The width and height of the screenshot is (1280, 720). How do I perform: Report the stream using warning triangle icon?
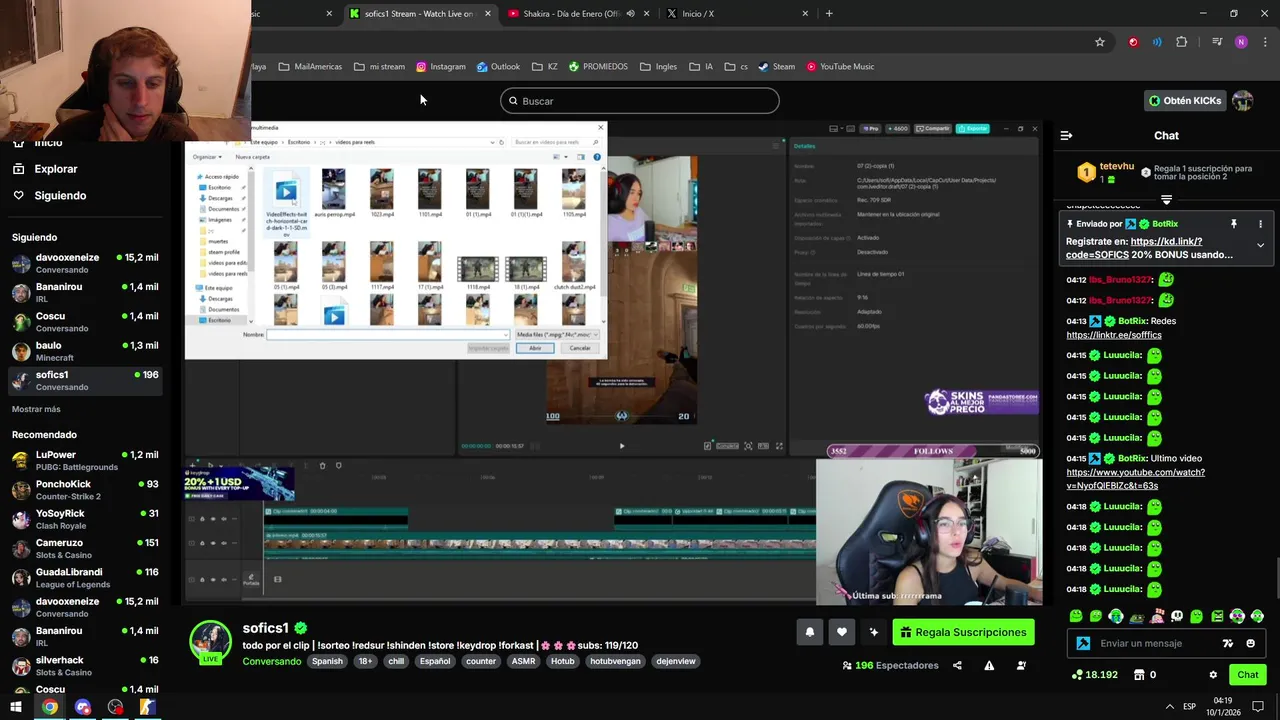click(x=989, y=665)
